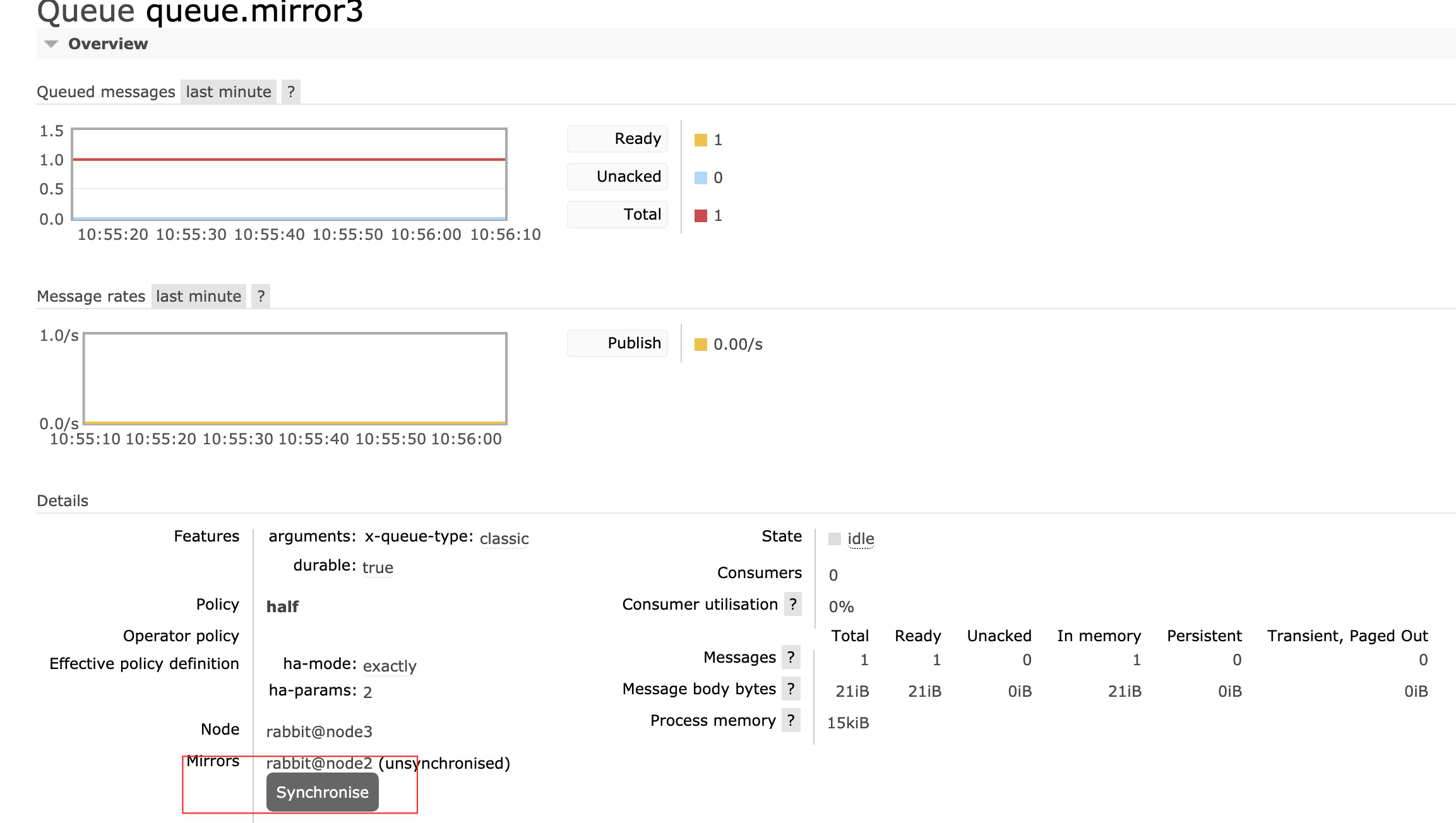Open help icon next to Queued messages
The width and height of the screenshot is (1456, 823).
(290, 92)
